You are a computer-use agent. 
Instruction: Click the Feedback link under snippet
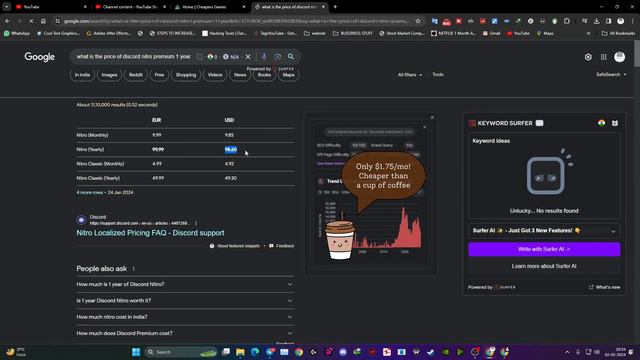(282, 246)
